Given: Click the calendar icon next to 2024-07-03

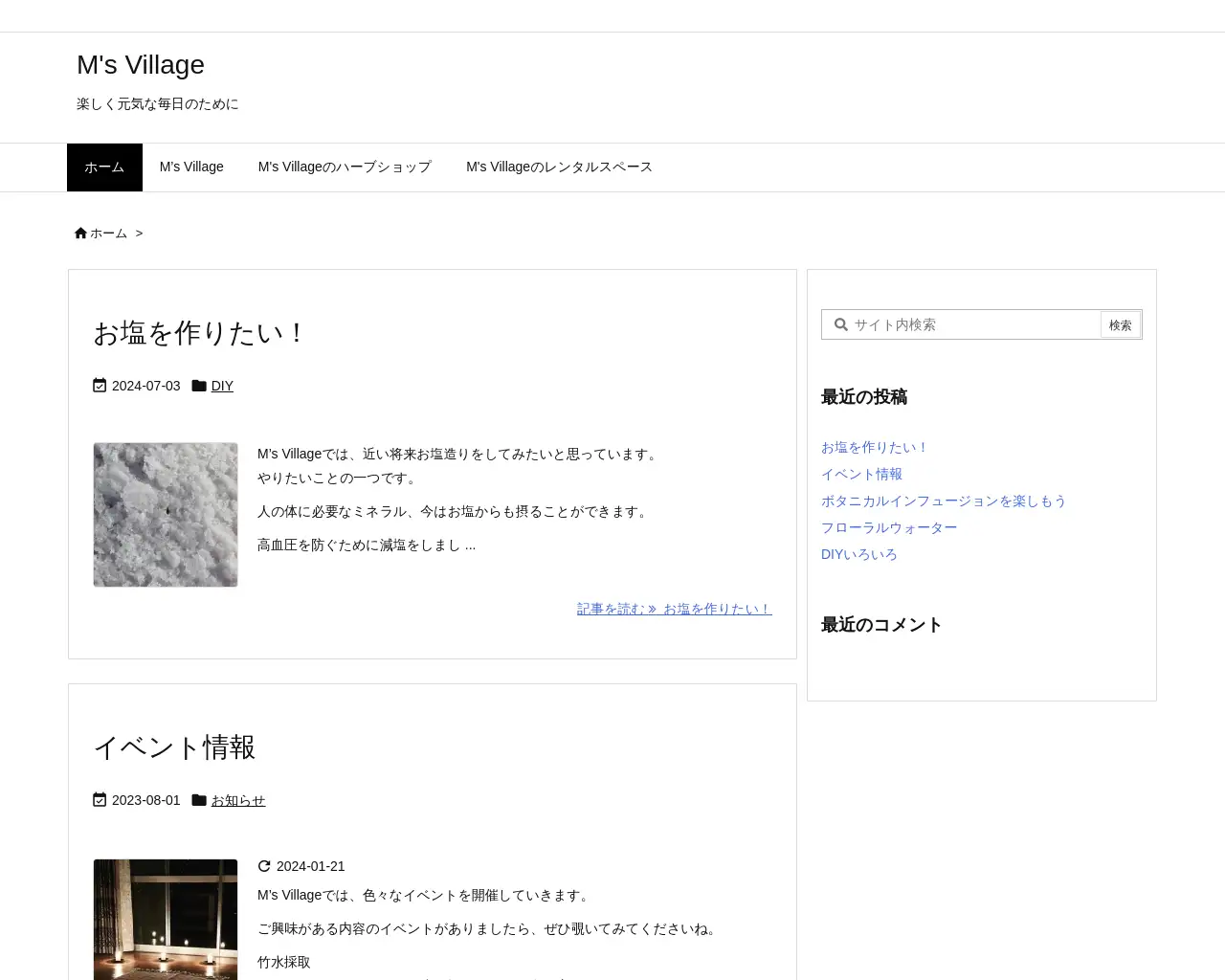Looking at the screenshot, I should (x=100, y=385).
